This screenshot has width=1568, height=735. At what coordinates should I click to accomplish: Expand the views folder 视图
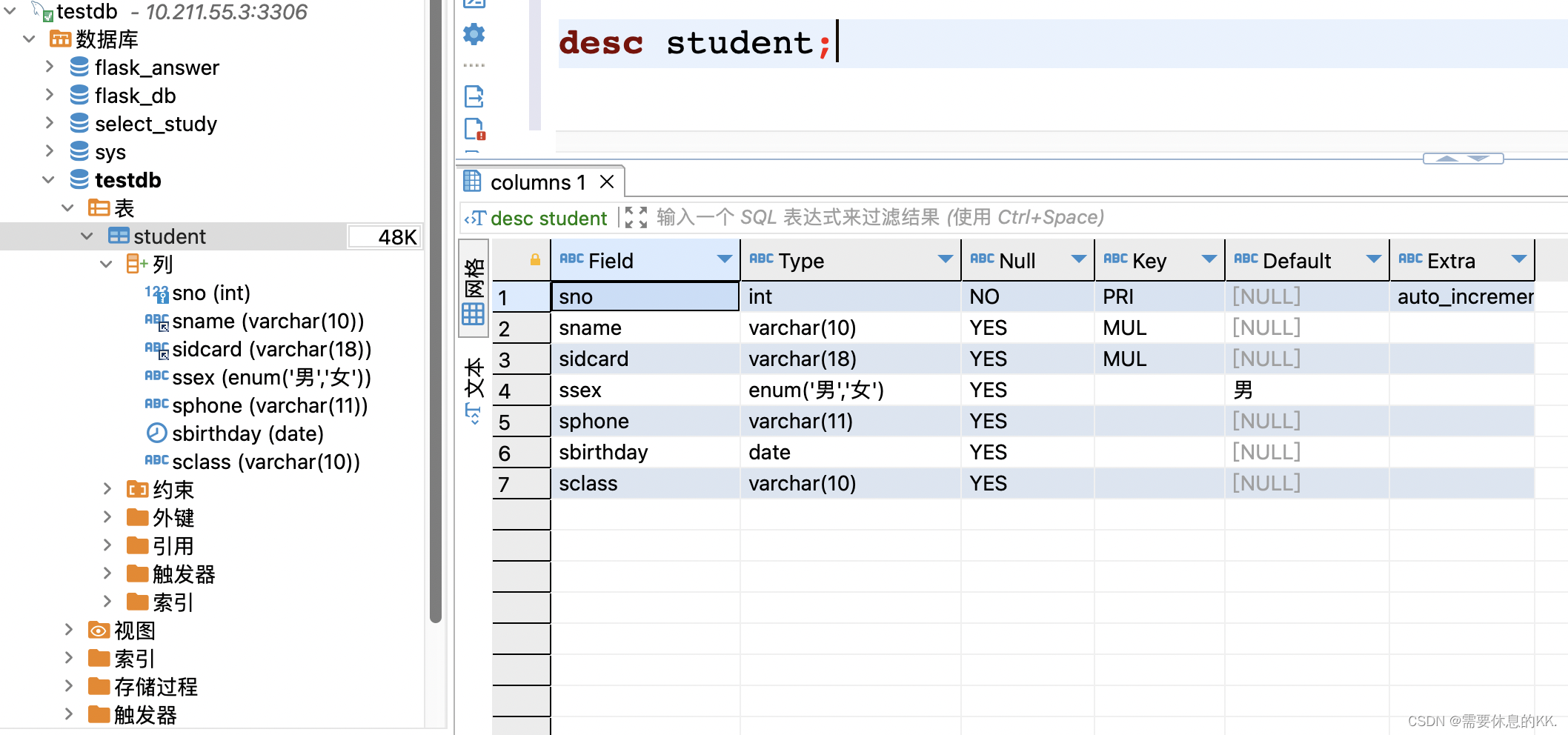click(68, 630)
